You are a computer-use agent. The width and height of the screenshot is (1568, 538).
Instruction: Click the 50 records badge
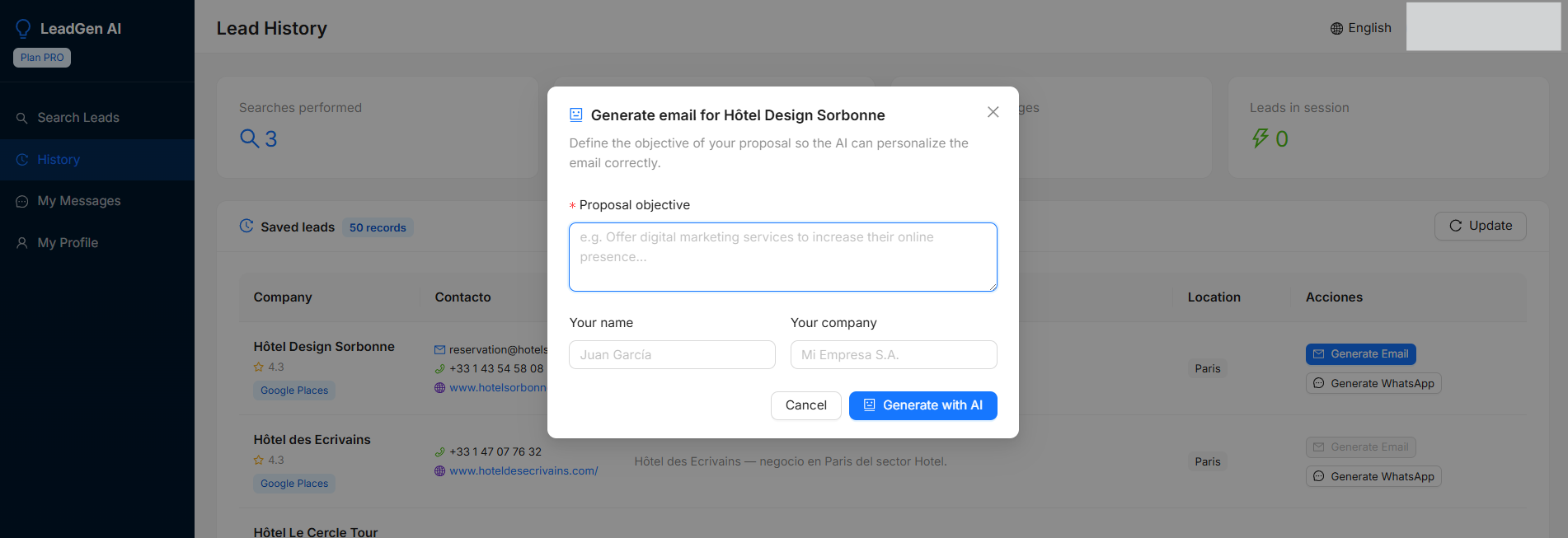(378, 228)
